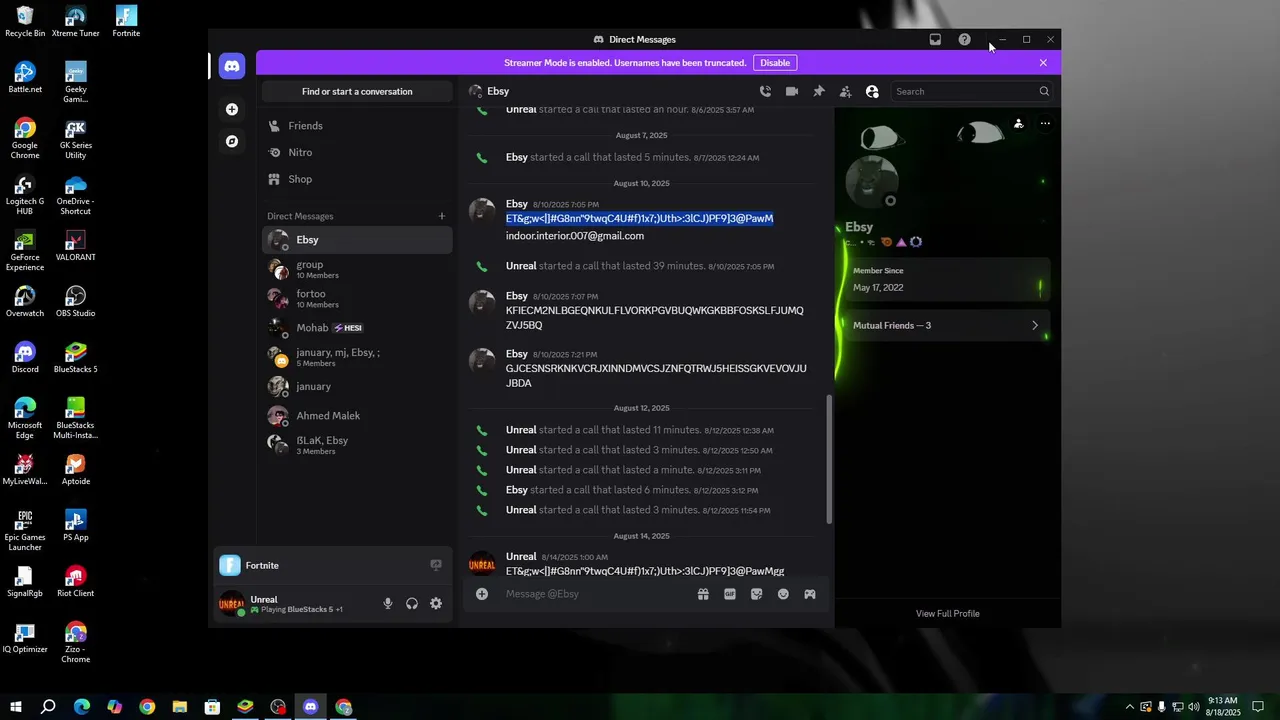This screenshot has height=720, width=1280.
Task: Open the Nitro page
Action: pyautogui.click(x=357, y=152)
